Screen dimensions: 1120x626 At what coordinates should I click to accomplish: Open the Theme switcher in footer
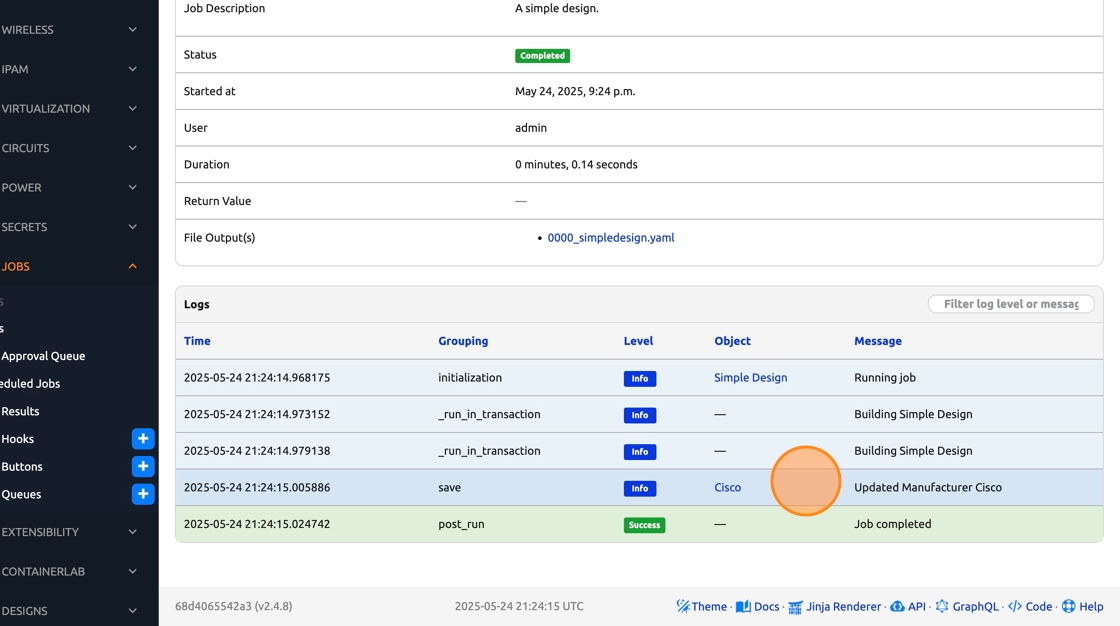701,606
